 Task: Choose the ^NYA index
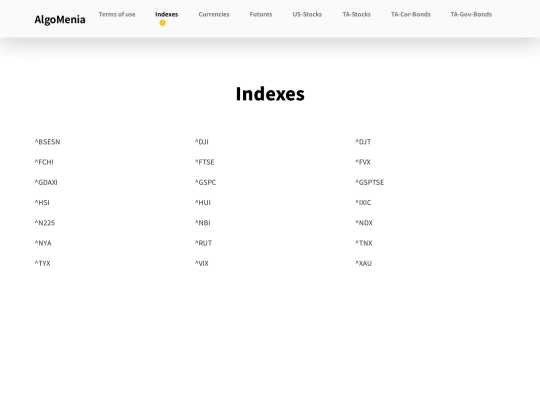pyautogui.click(x=43, y=243)
